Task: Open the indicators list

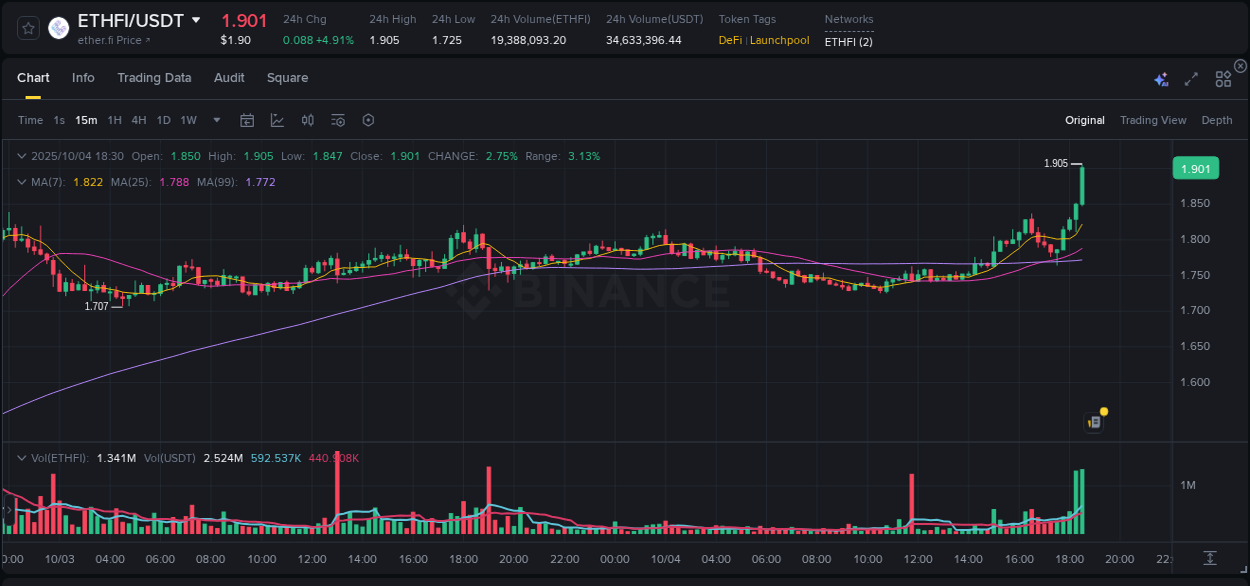Action: coord(337,120)
